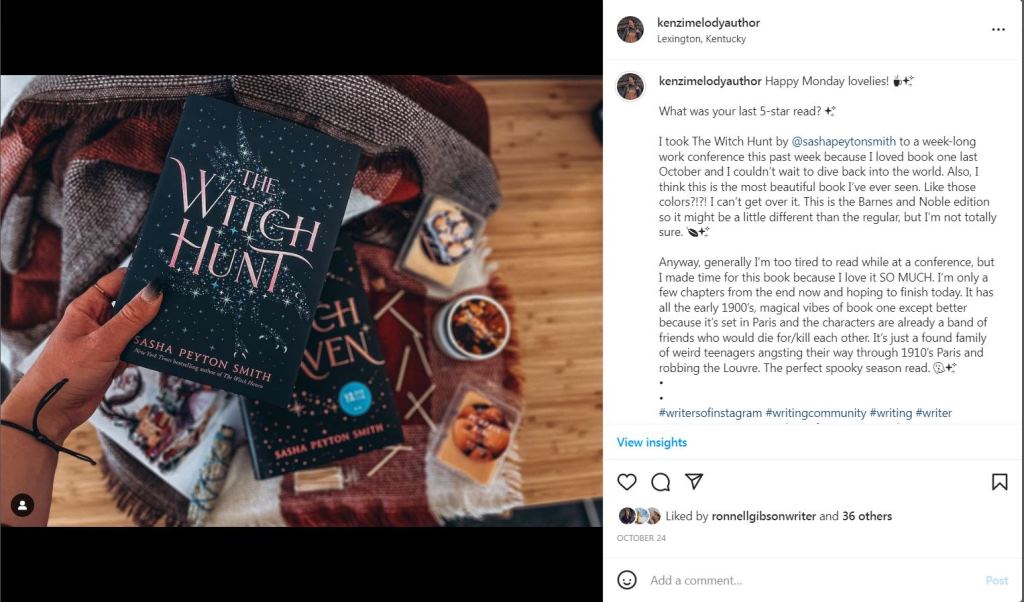
Task: Open comments with the speech bubble icon
Action: [x=660, y=482]
